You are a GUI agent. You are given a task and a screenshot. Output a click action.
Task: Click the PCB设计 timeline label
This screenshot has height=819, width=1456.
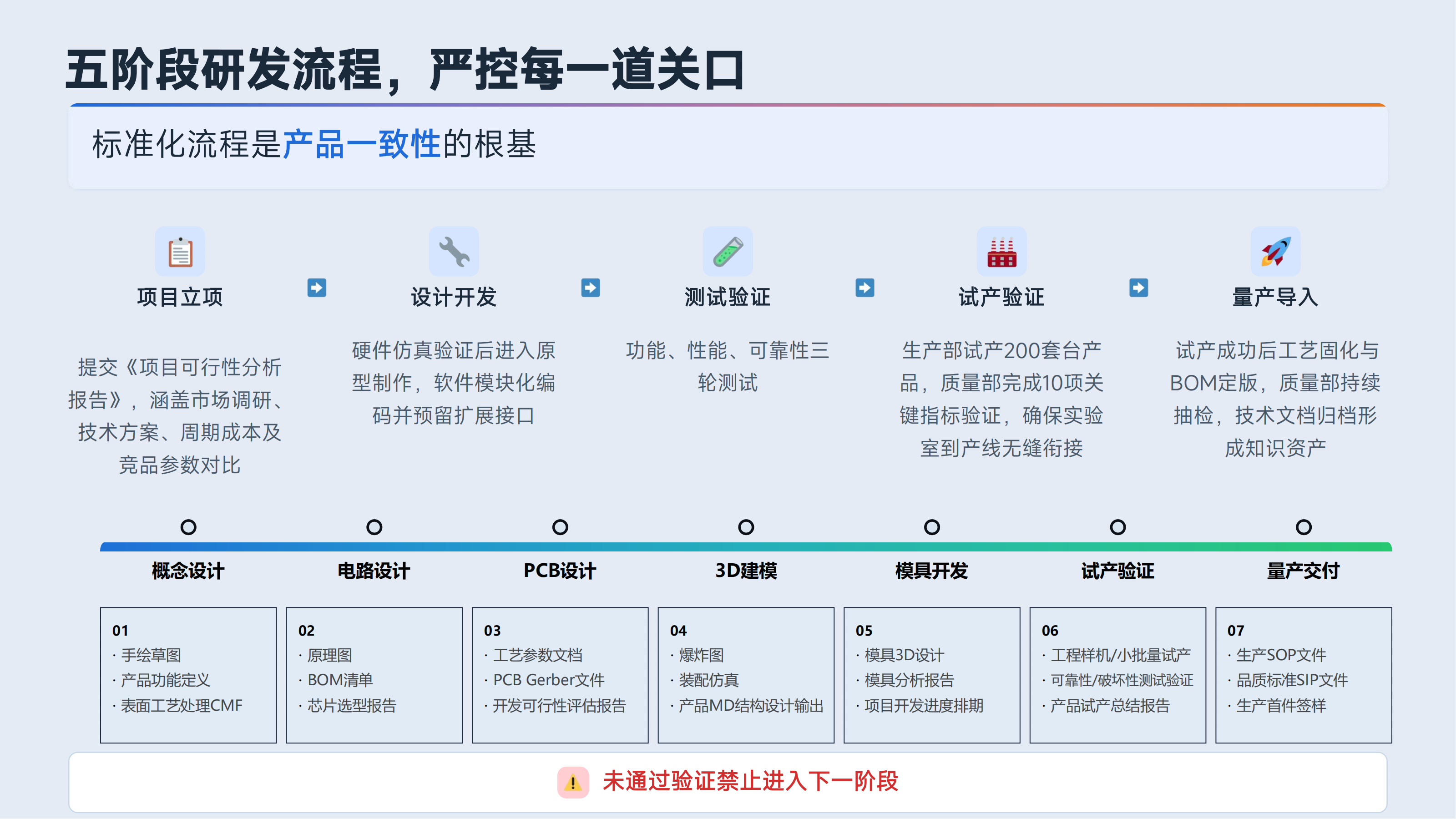pos(560,571)
